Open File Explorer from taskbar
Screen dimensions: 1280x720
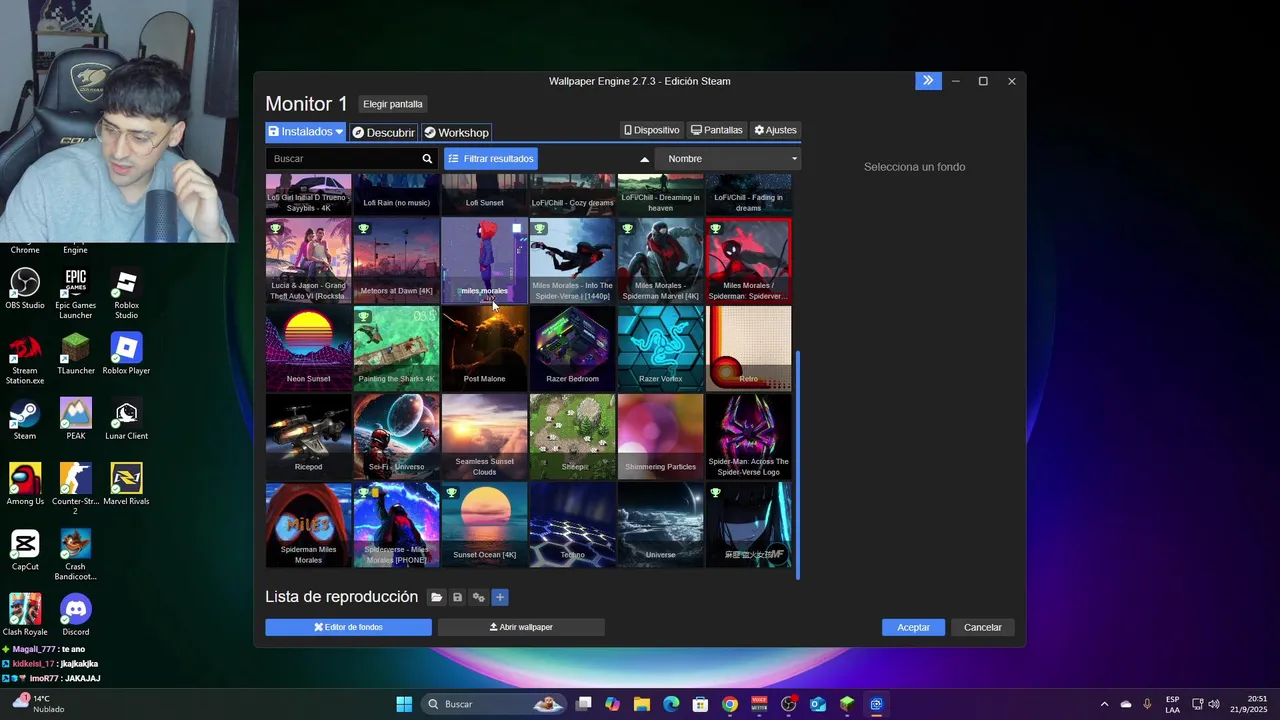point(642,704)
